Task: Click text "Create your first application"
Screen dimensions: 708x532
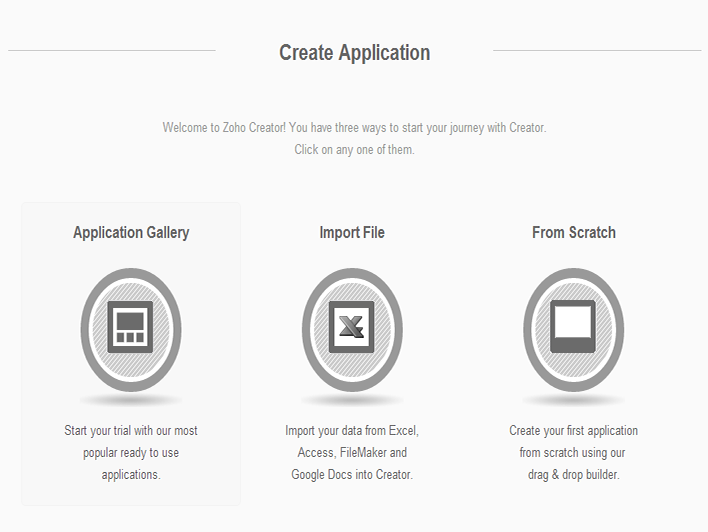Action: point(573,431)
